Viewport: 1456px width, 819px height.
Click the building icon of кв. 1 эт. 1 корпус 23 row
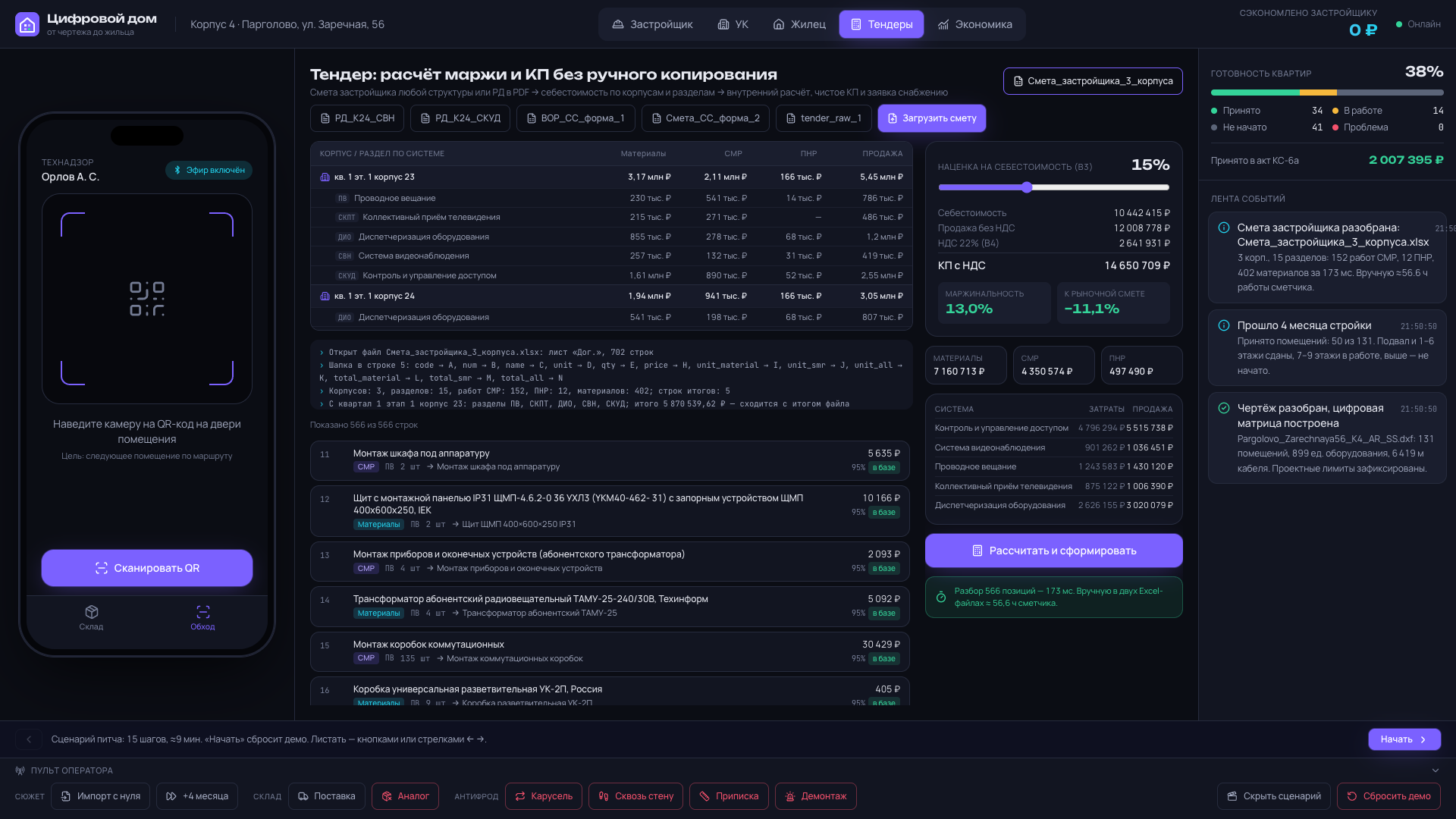pos(325,177)
